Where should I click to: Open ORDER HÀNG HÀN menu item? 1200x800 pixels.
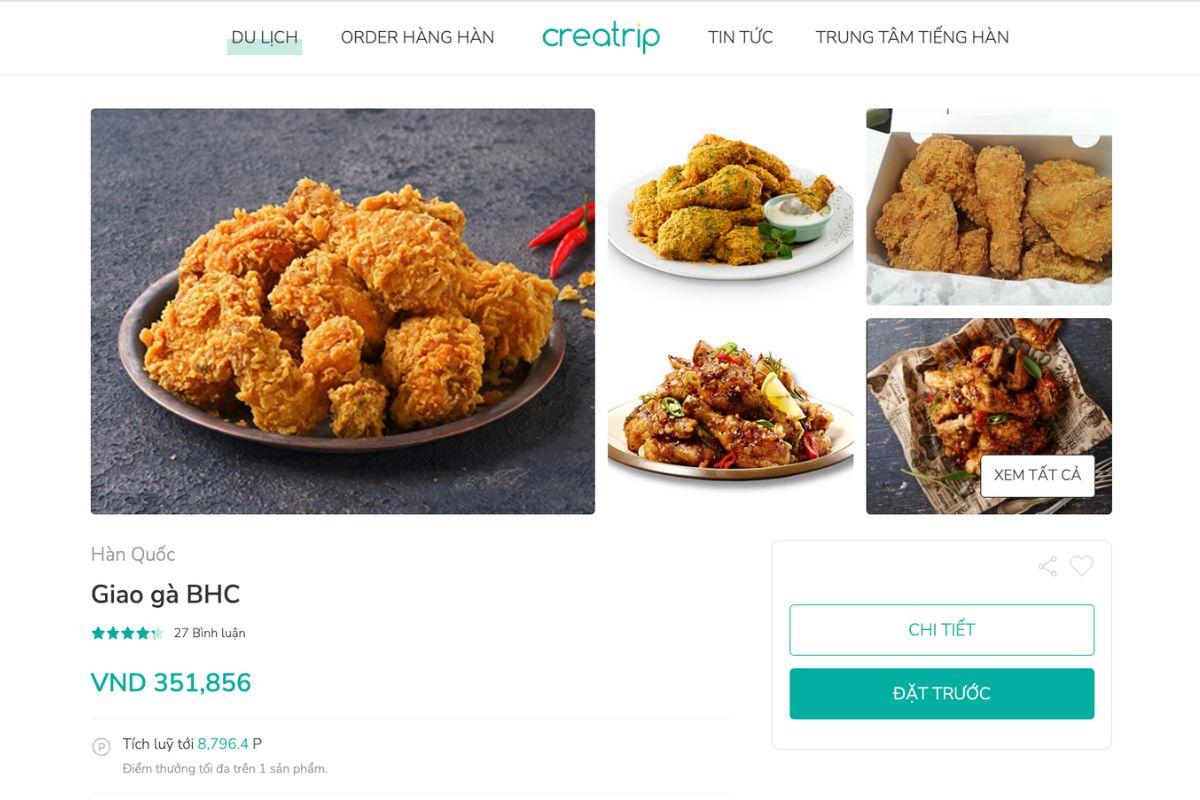point(417,37)
